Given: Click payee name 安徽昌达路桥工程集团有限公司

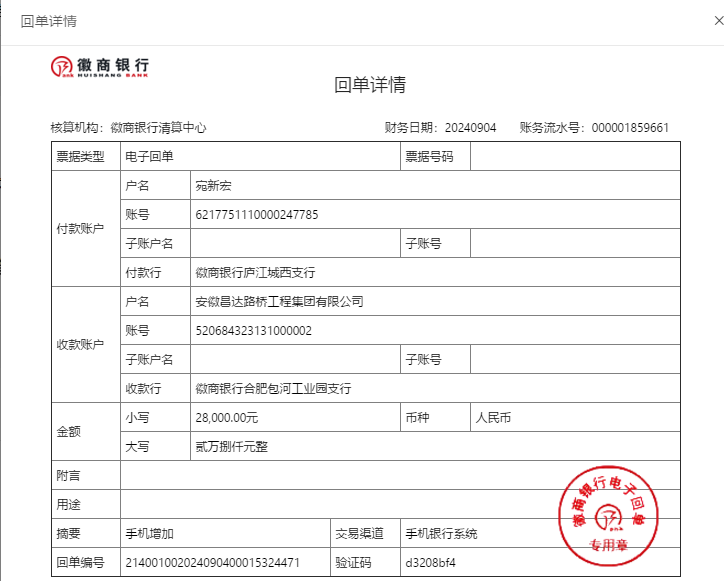Looking at the screenshot, I should pyautogui.click(x=279, y=302).
